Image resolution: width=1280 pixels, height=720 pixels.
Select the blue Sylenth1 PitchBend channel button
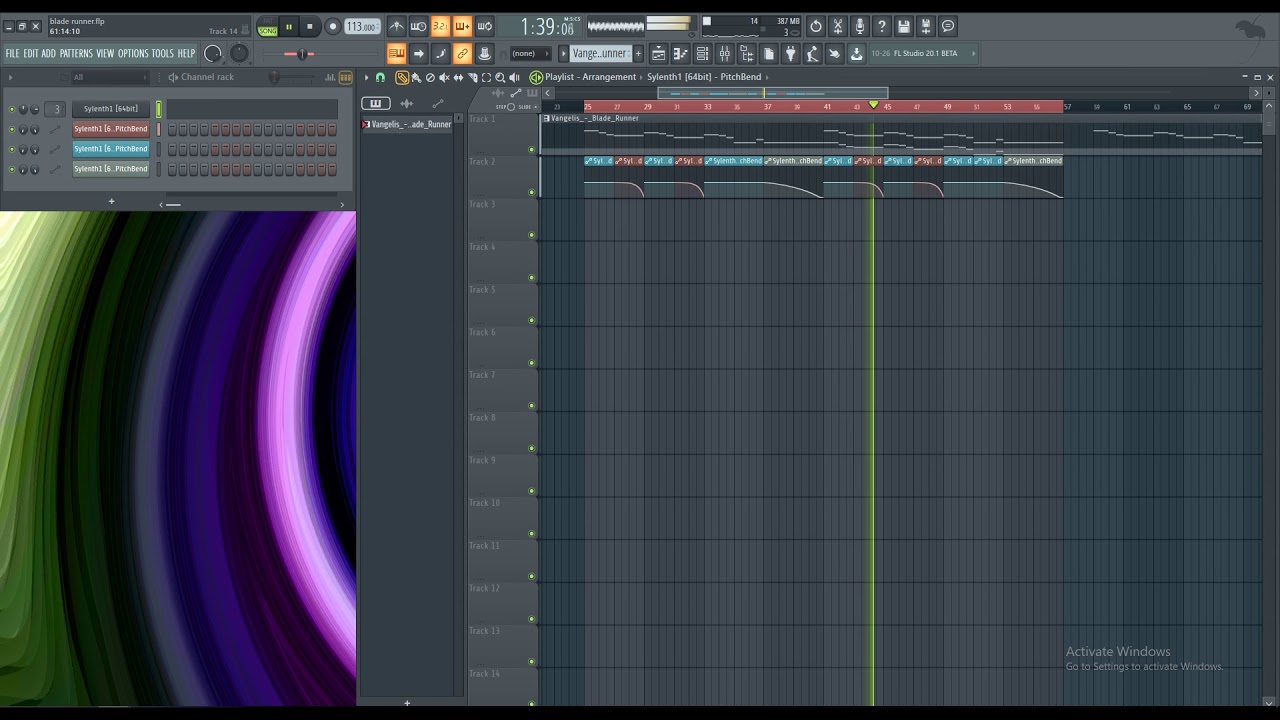(111, 149)
